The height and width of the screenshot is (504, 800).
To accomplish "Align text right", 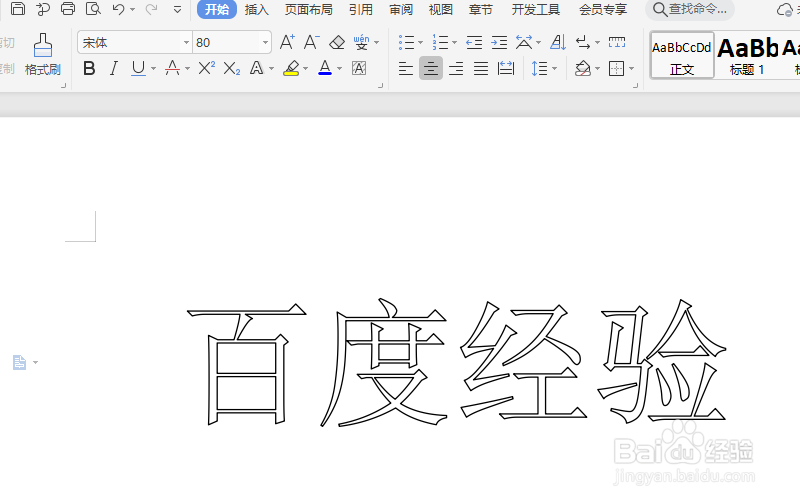I will point(456,68).
